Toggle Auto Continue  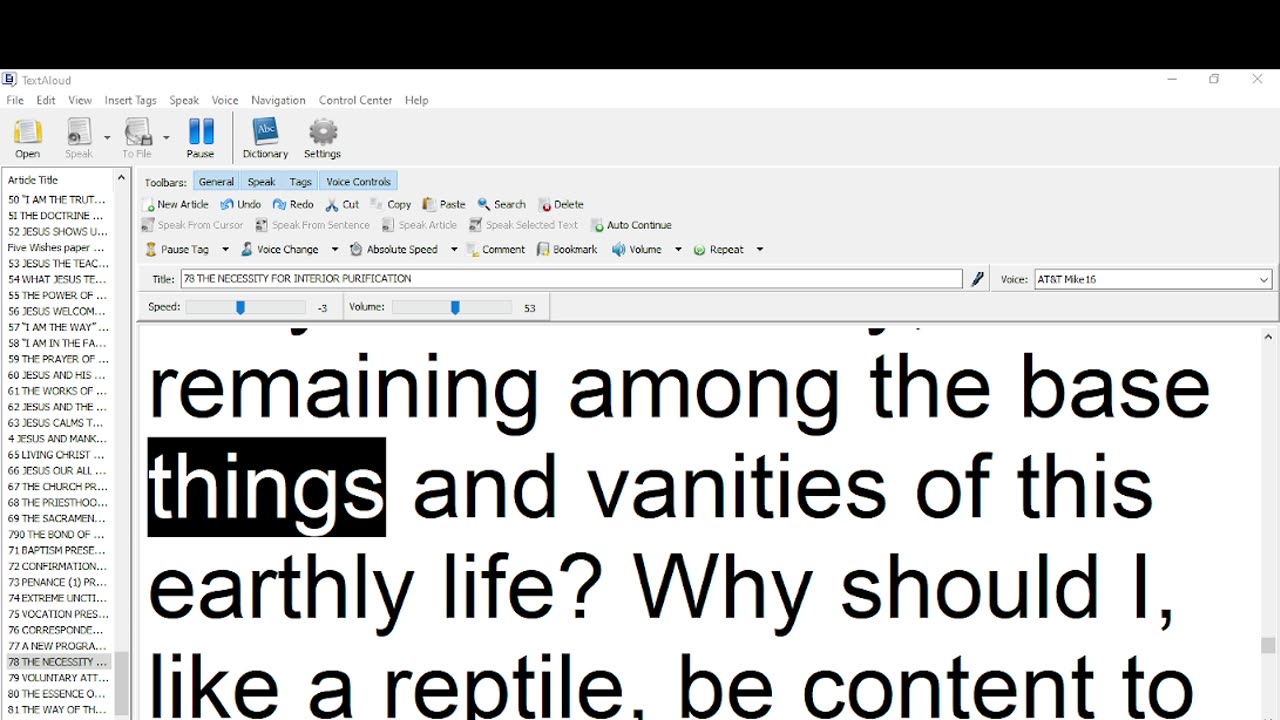click(631, 225)
